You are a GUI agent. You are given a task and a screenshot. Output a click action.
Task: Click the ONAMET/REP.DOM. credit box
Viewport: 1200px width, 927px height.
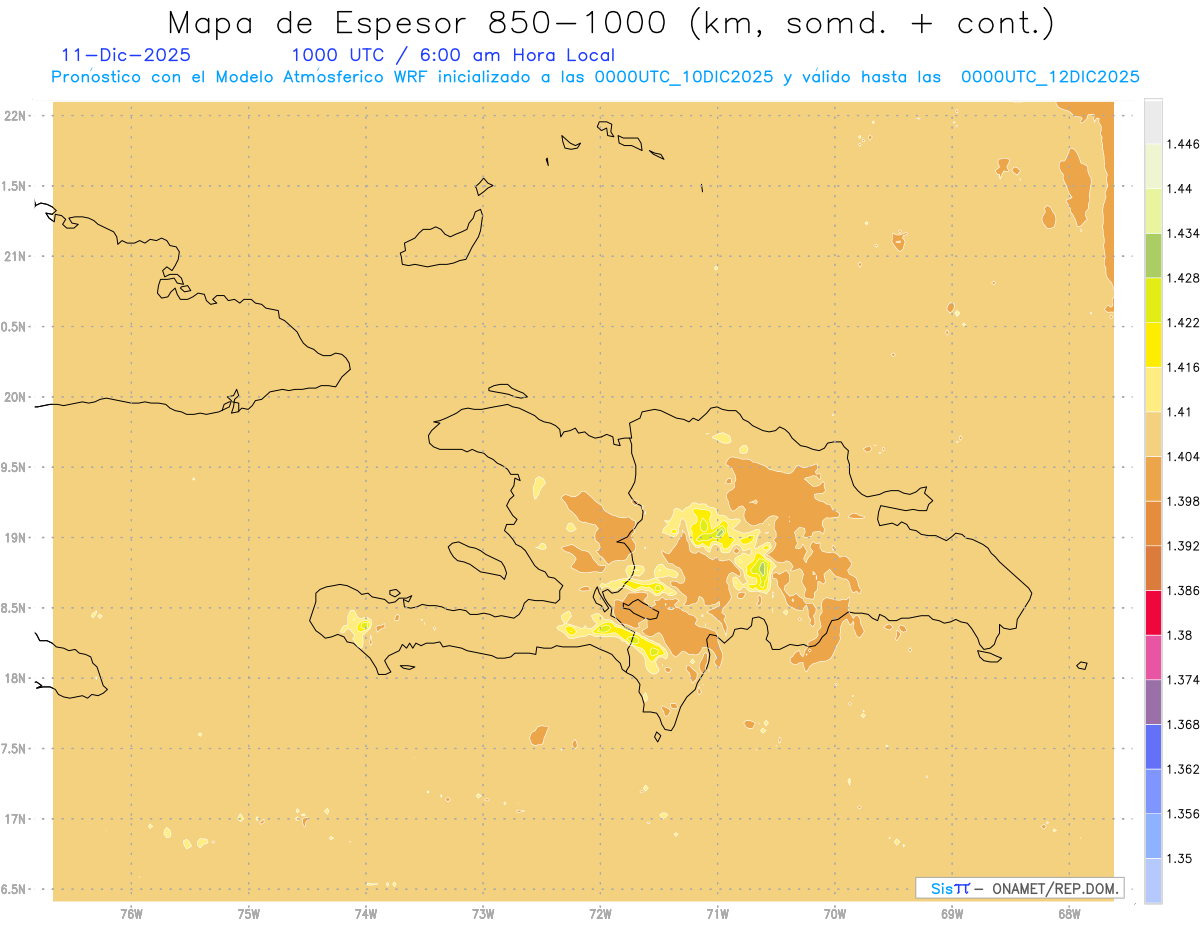(1020, 888)
